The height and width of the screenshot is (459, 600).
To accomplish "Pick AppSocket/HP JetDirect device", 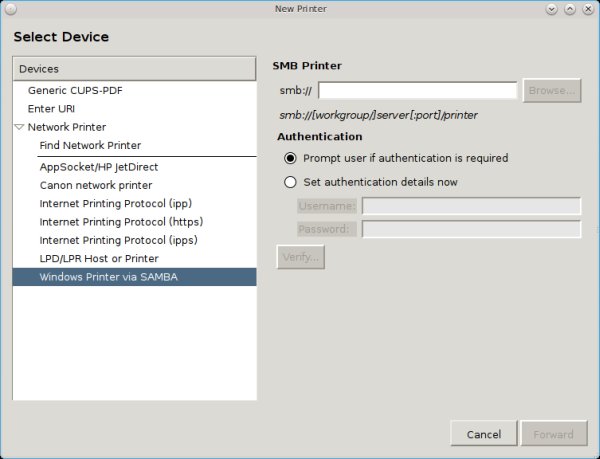I will pos(98,167).
